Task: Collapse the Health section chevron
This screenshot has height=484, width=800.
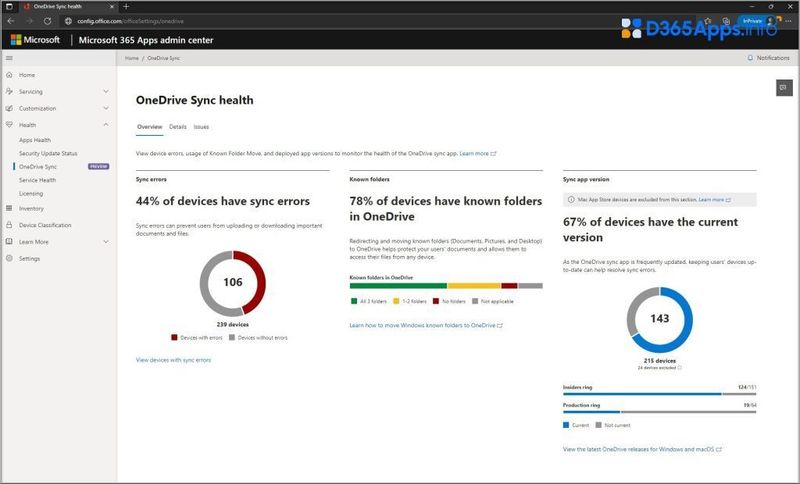Action: pos(106,125)
